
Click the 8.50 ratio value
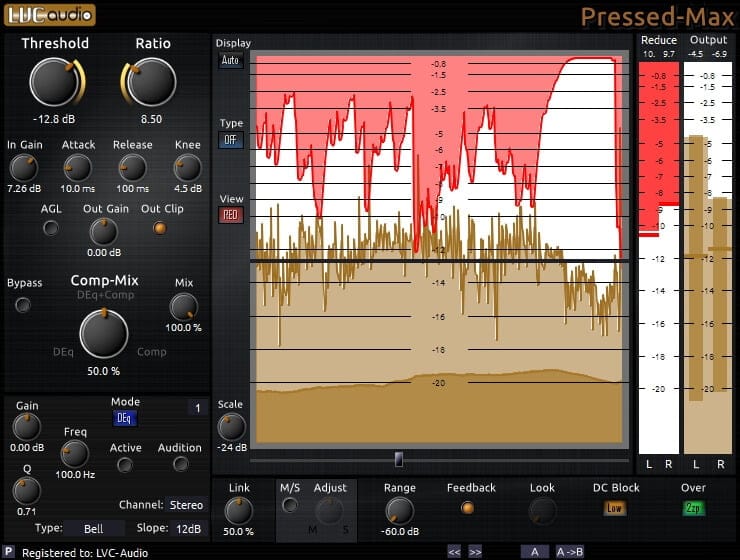[151, 119]
